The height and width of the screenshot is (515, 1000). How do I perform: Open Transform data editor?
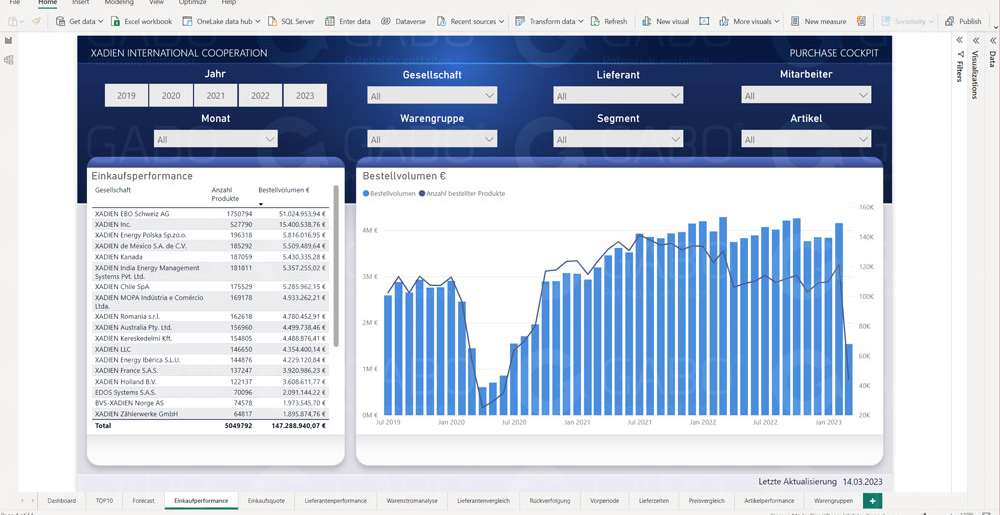[x=549, y=21]
